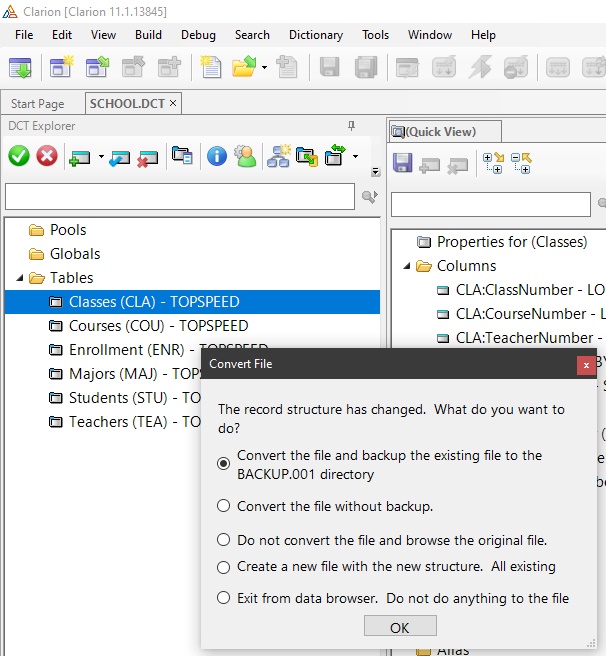
Task: Click the user icon in DCT Explorer toolbar
Action: 244,156
